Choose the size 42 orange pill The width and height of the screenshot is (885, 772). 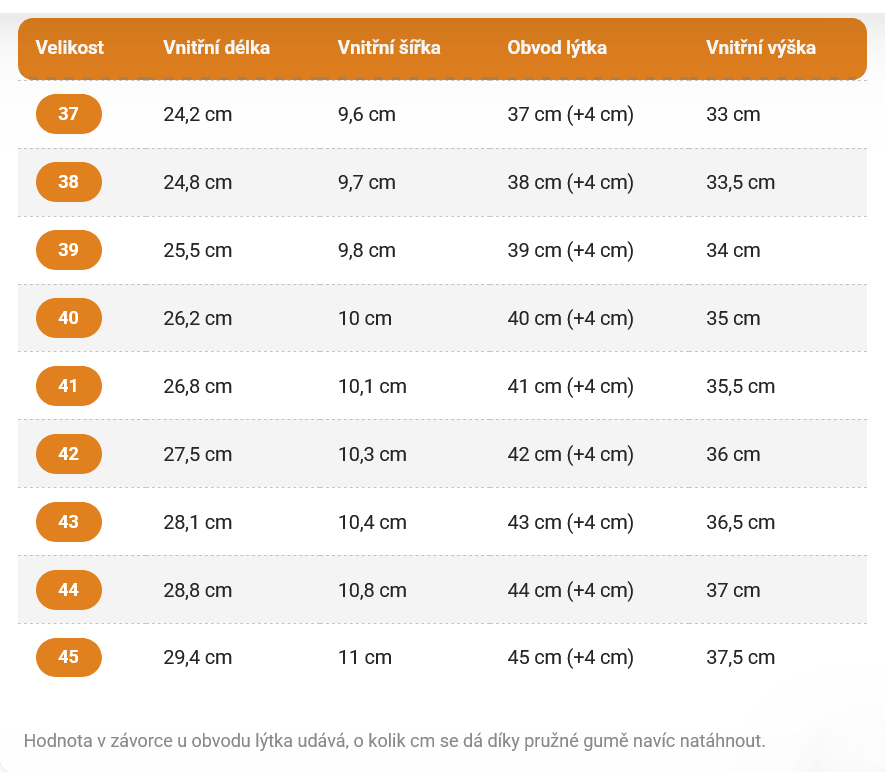69,454
